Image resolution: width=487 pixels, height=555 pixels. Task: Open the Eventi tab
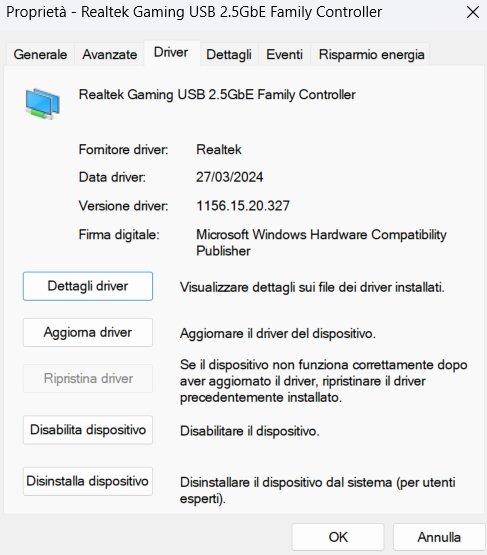click(x=285, y=55)
